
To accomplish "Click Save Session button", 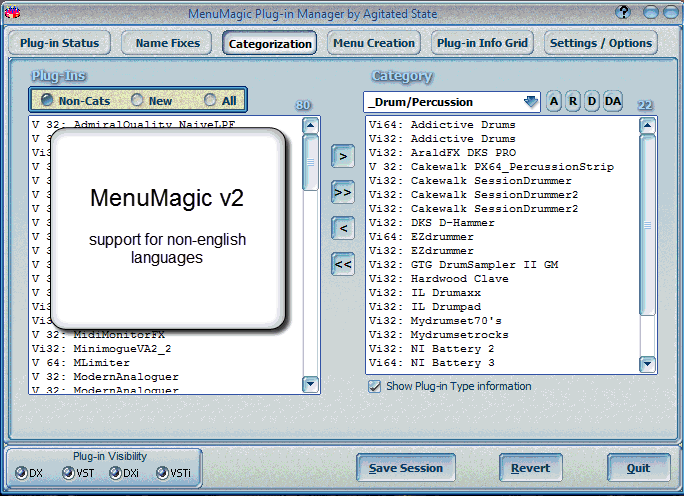I will tap(406, 468).
